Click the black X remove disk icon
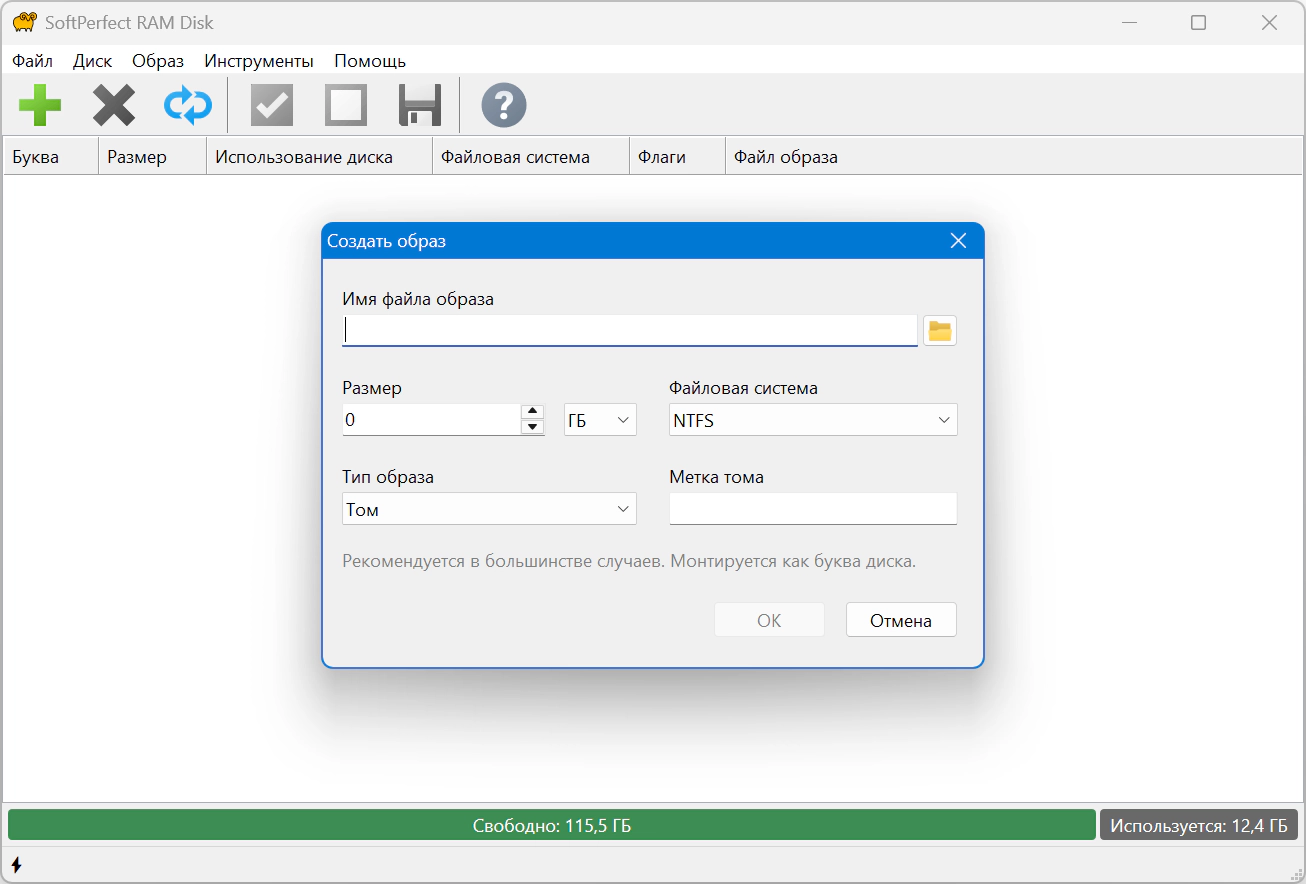 (x=114, y=105)
